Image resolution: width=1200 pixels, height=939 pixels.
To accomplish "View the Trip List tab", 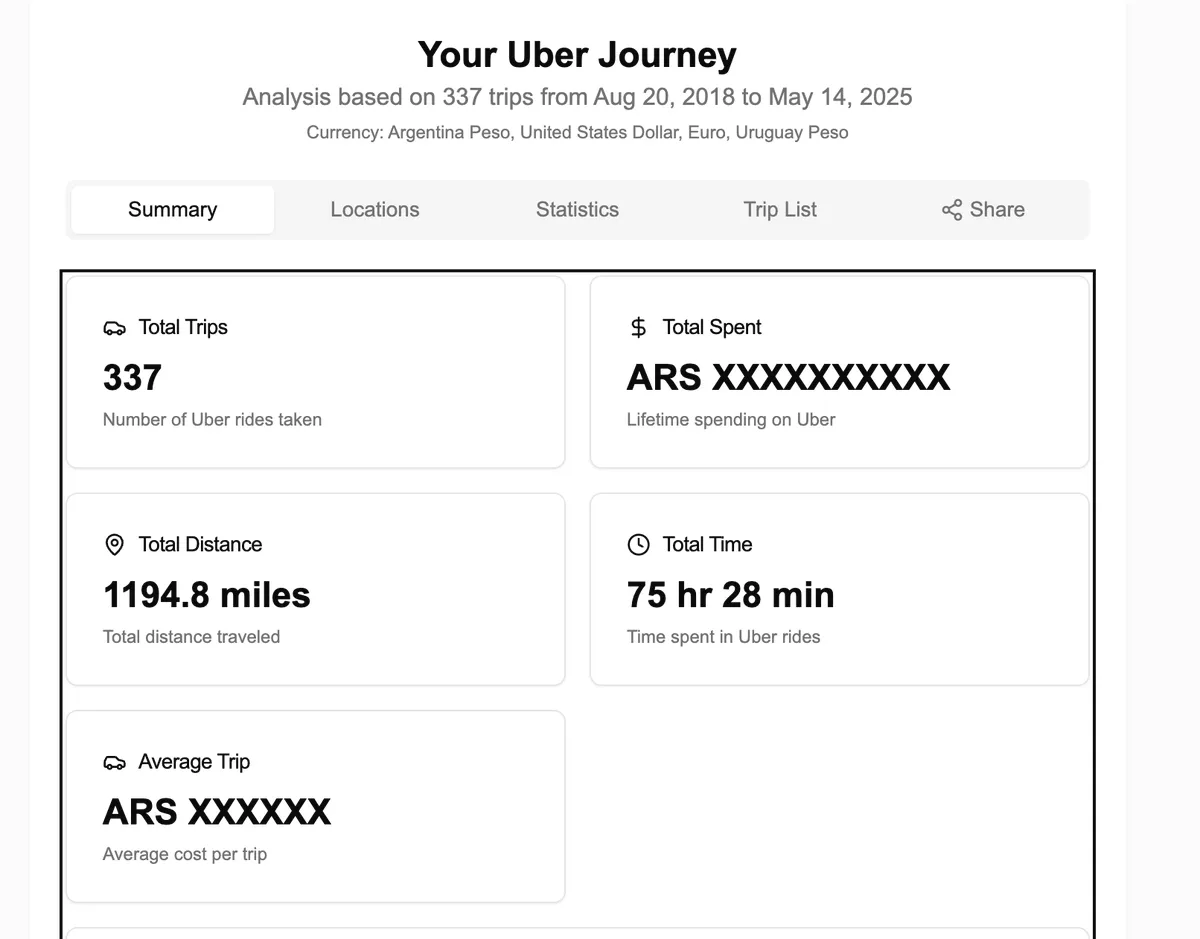I will tap(780, 210).
